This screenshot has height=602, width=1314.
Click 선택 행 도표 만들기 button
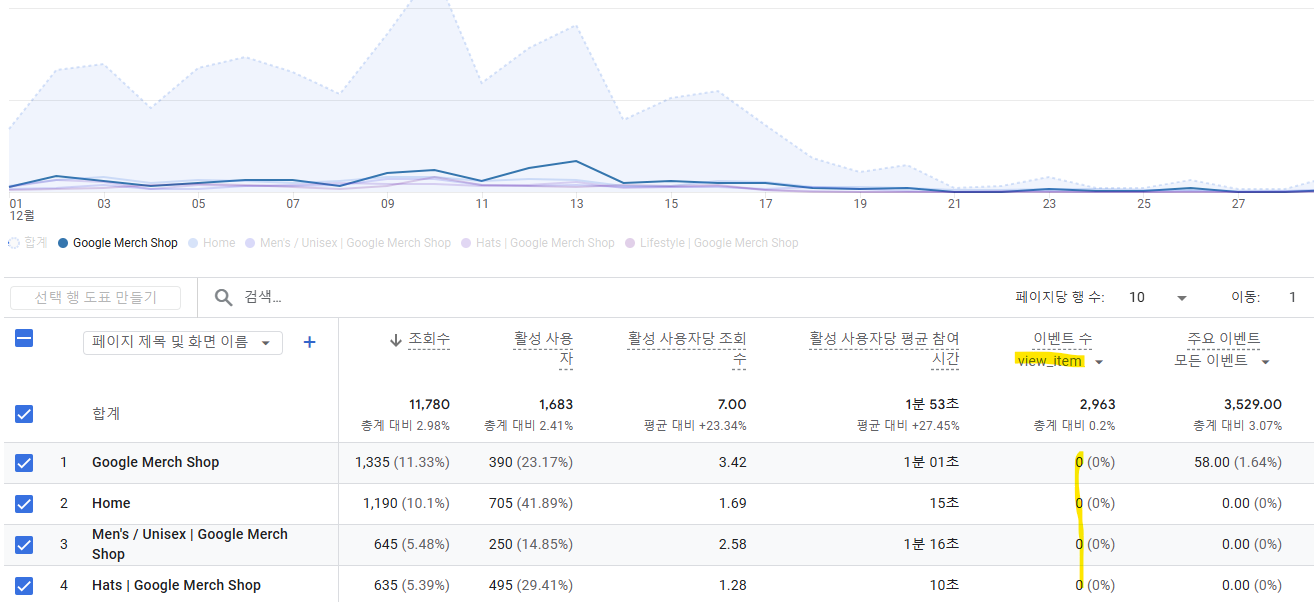point(96,298)
